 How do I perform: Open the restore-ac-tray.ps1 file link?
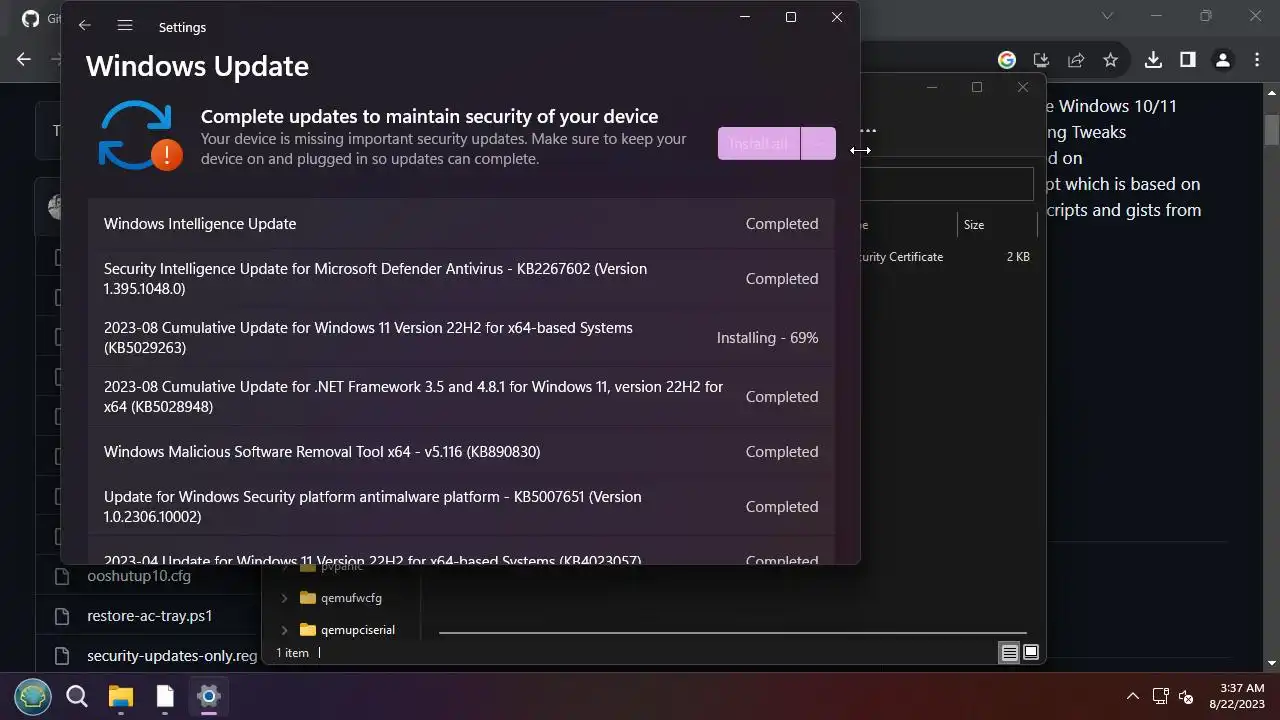(150, 616)
